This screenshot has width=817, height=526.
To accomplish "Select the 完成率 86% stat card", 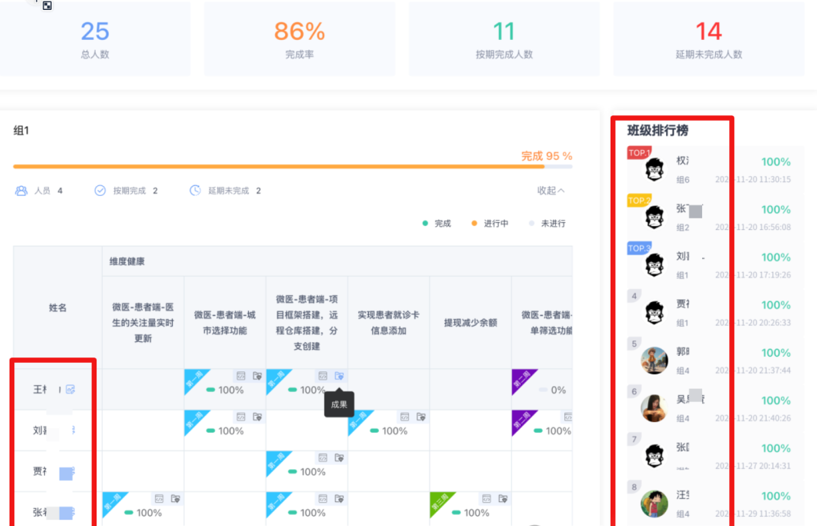I will (299, 39).
